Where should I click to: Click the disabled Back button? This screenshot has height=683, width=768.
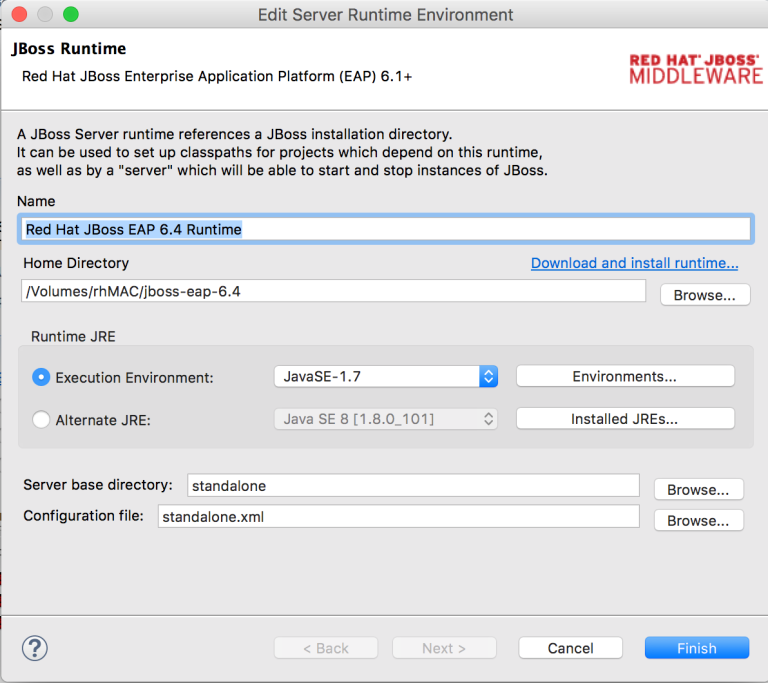[x=326, y=648]
